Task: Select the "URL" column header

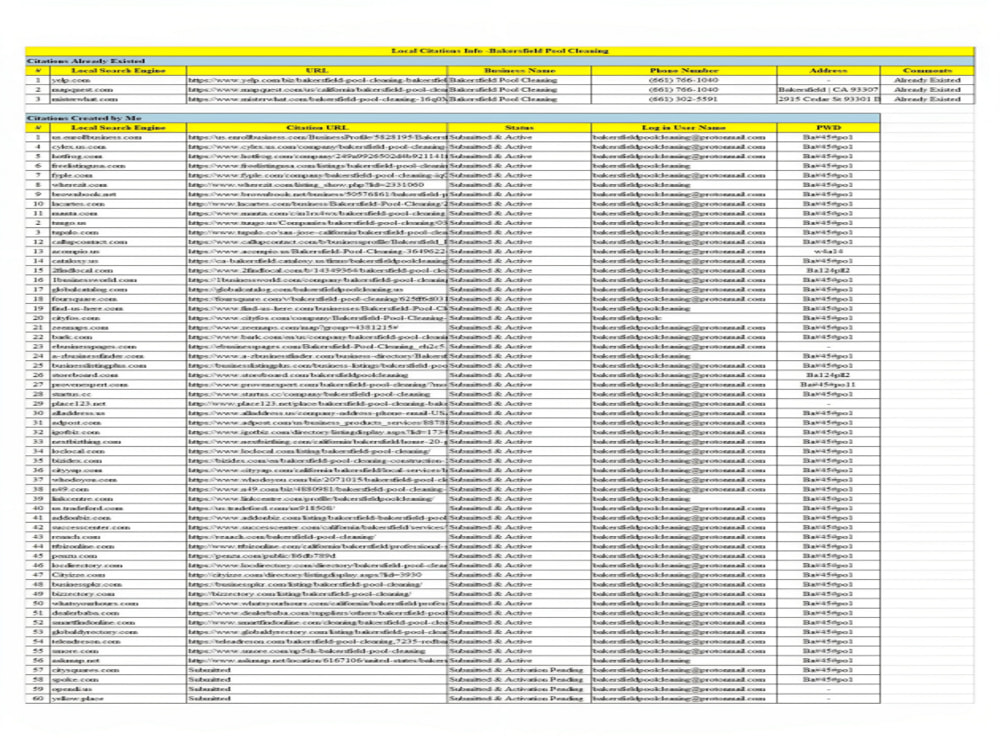Action: [317, 71]
